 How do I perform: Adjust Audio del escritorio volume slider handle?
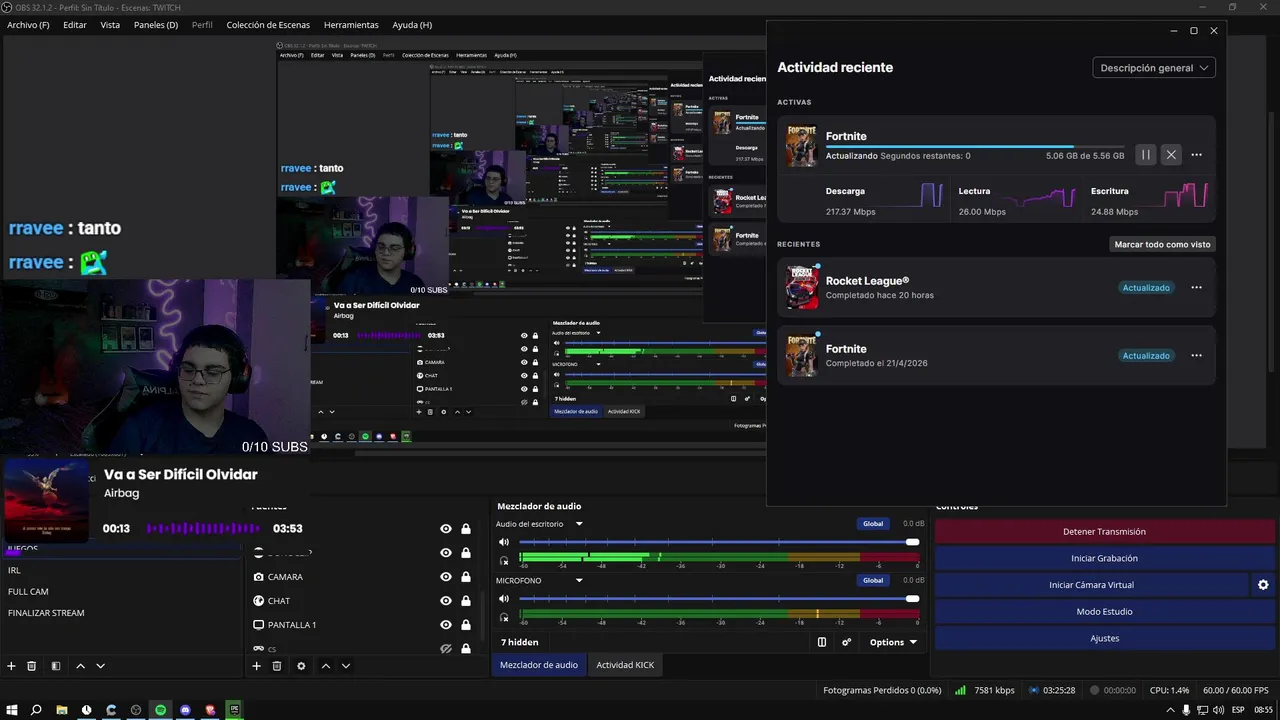(x=912, y=542)
